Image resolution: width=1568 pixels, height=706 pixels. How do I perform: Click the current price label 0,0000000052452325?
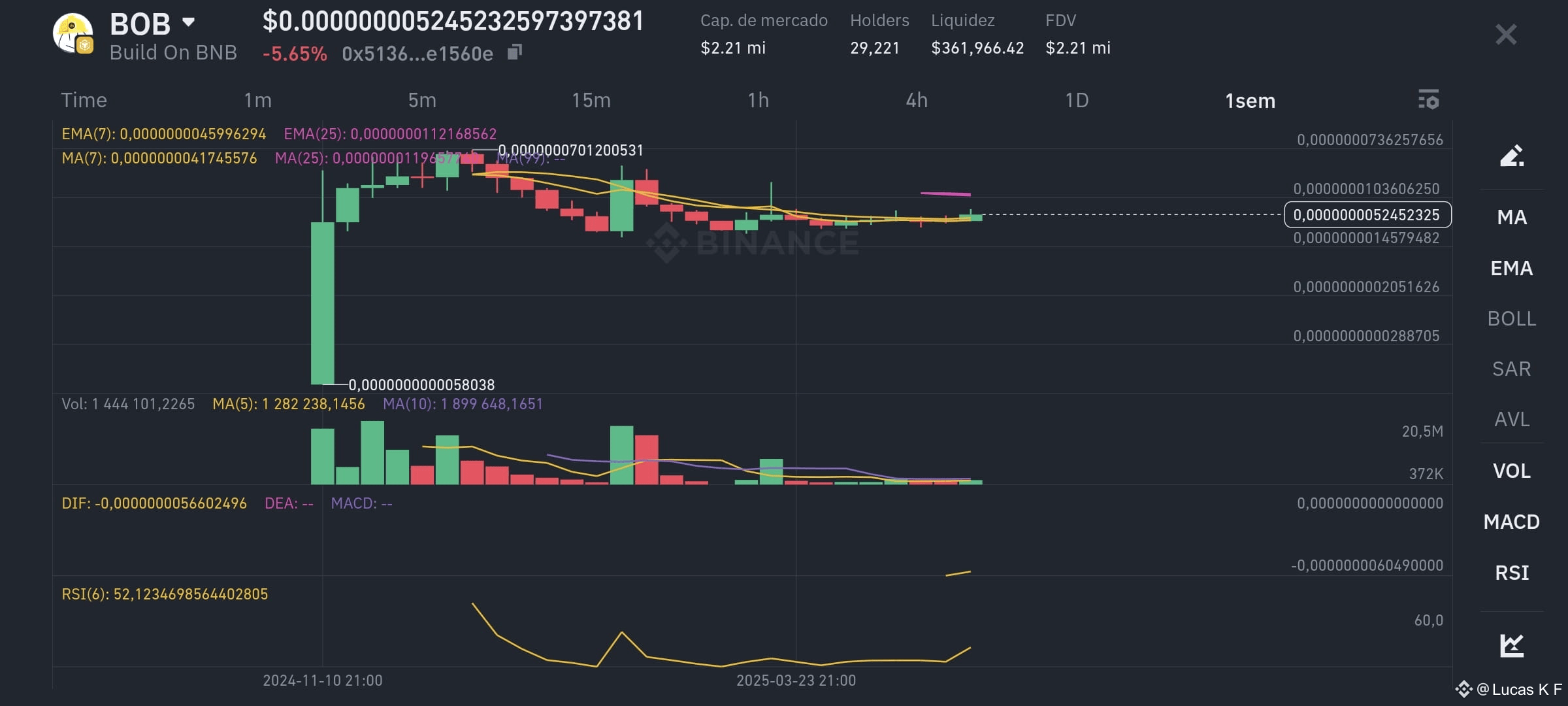click(x=1367, y=214)
